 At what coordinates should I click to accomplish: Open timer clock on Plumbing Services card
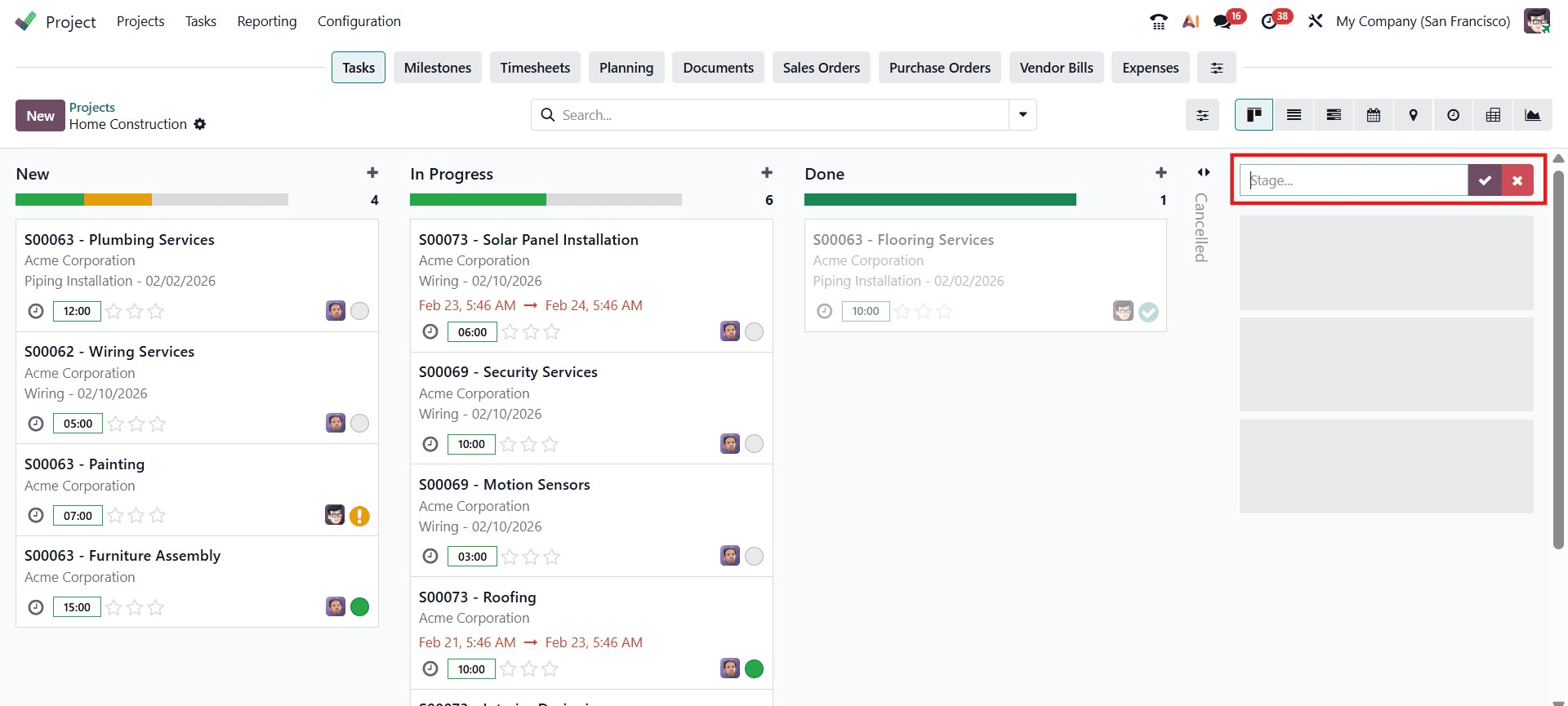pyautogui.click(x=36, y=311)
